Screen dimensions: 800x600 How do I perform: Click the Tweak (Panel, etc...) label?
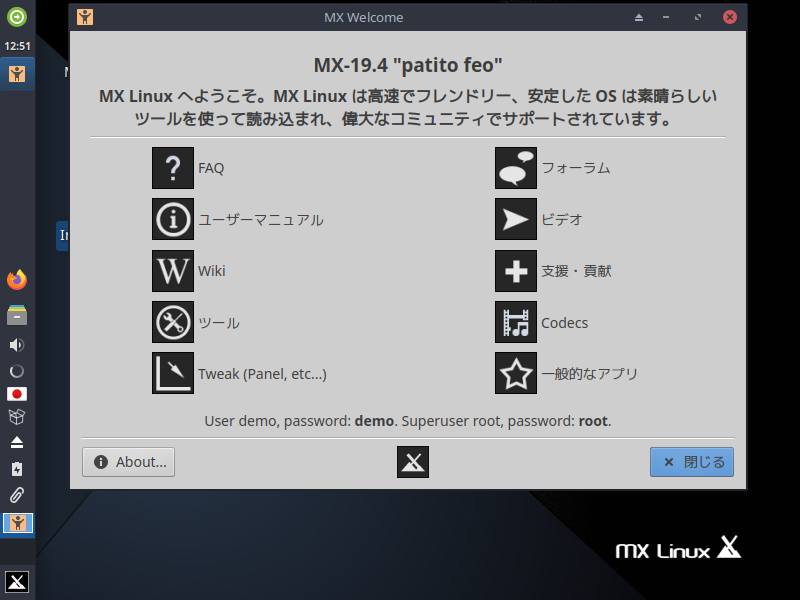pyautogui.click(x=262, y=374)
